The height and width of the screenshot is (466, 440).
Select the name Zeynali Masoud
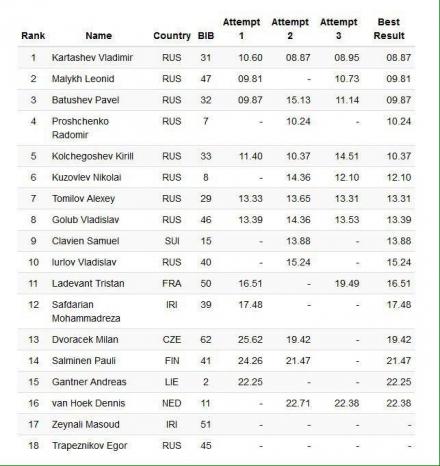(86, 425)
